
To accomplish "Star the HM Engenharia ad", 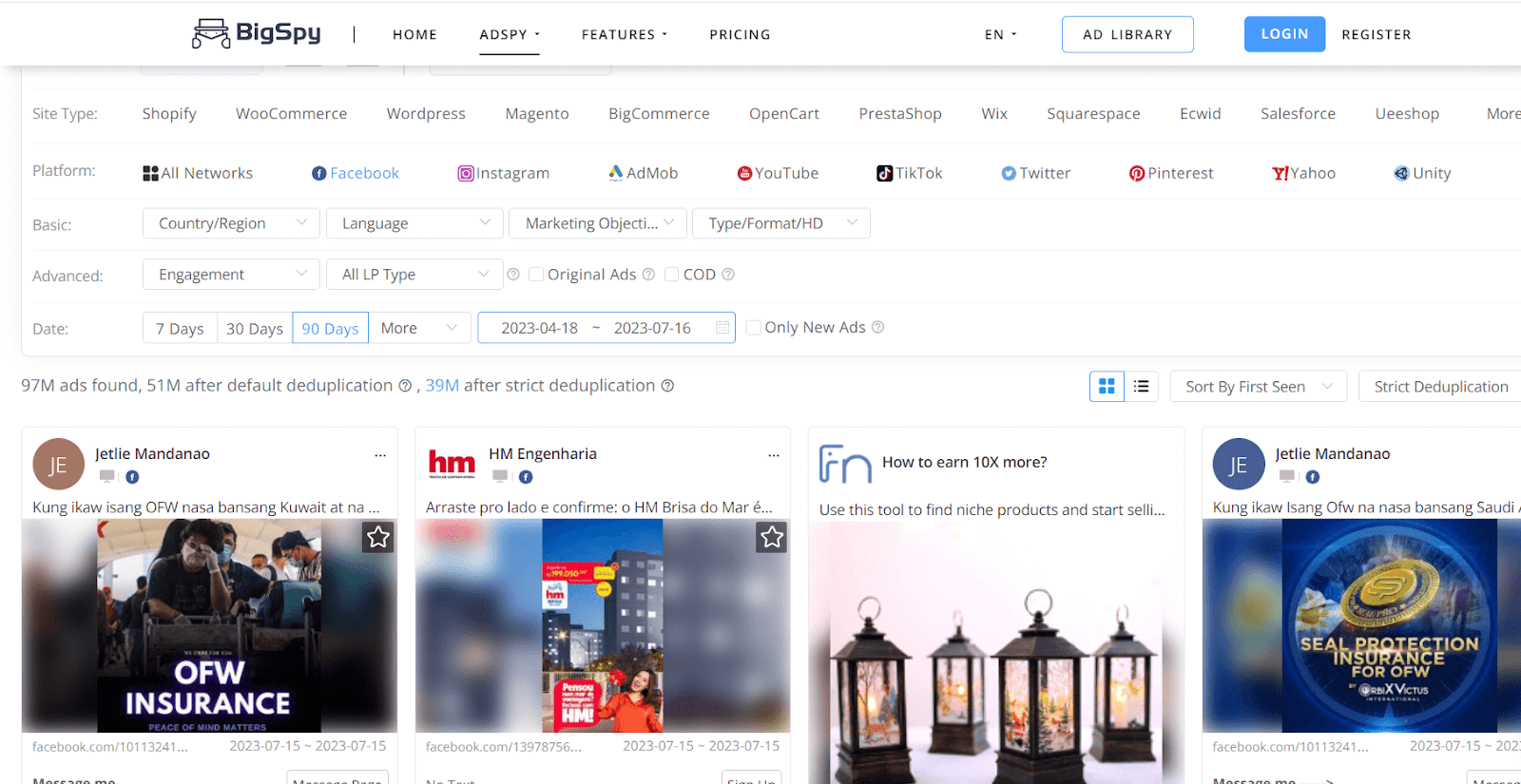I will (772, 538).
